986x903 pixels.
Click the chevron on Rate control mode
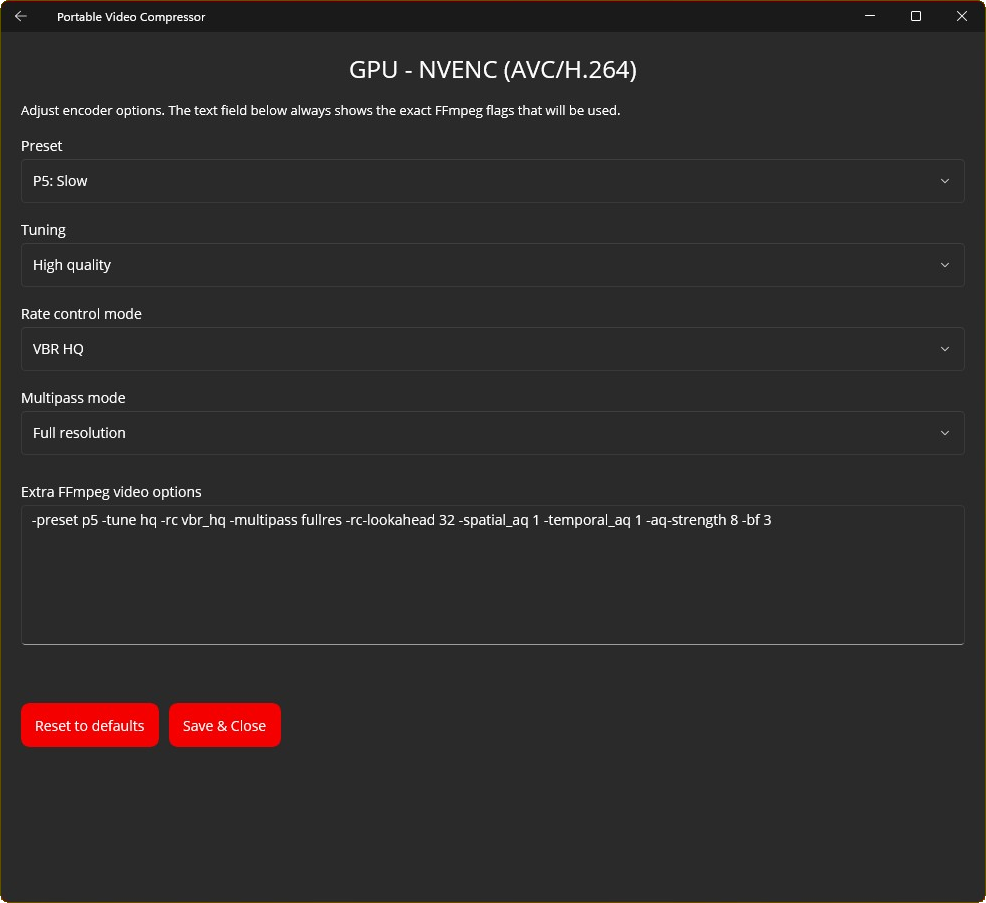(945, 349)
